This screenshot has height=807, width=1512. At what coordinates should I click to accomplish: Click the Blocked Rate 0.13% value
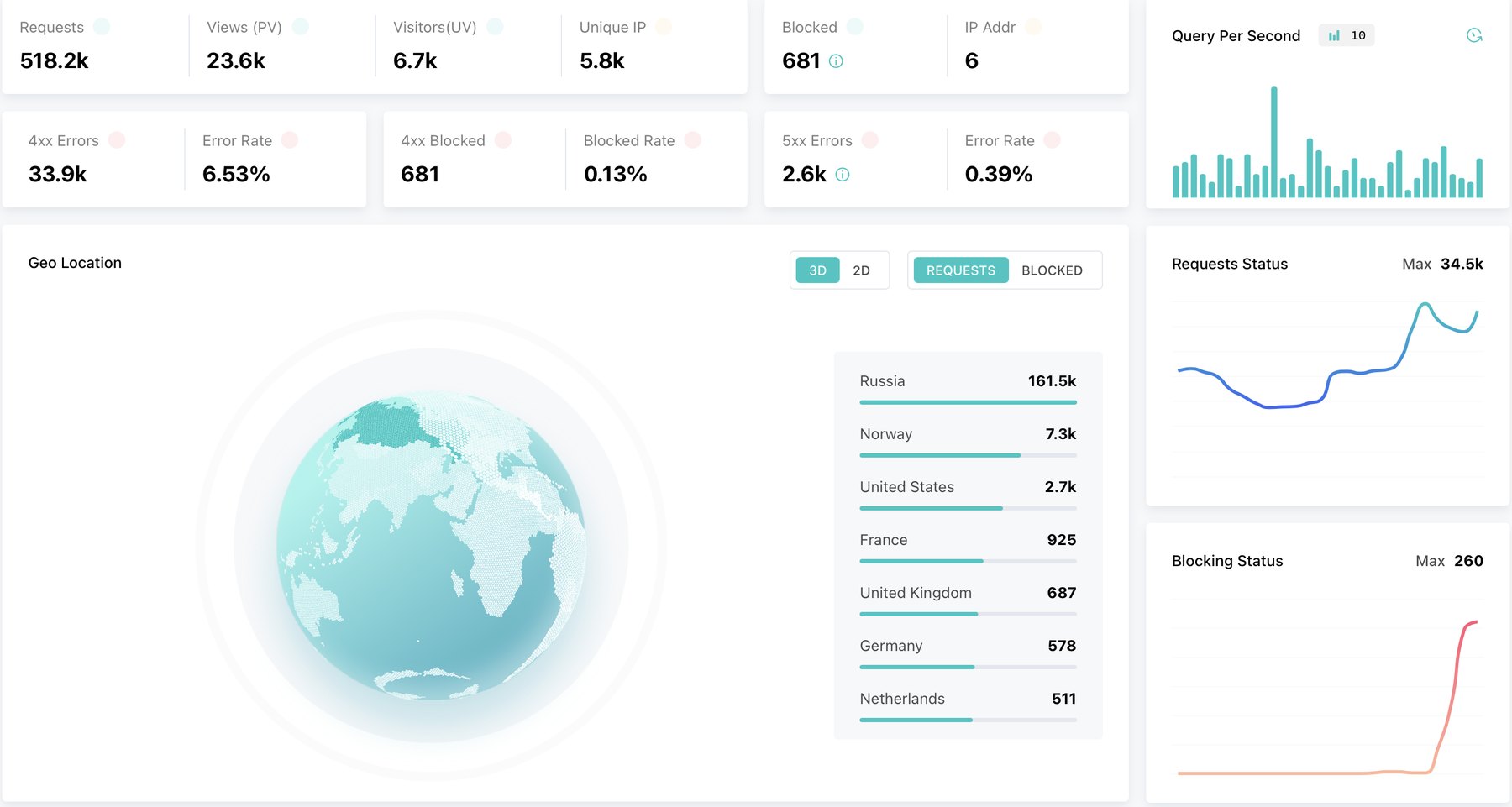tap(615, 174)
